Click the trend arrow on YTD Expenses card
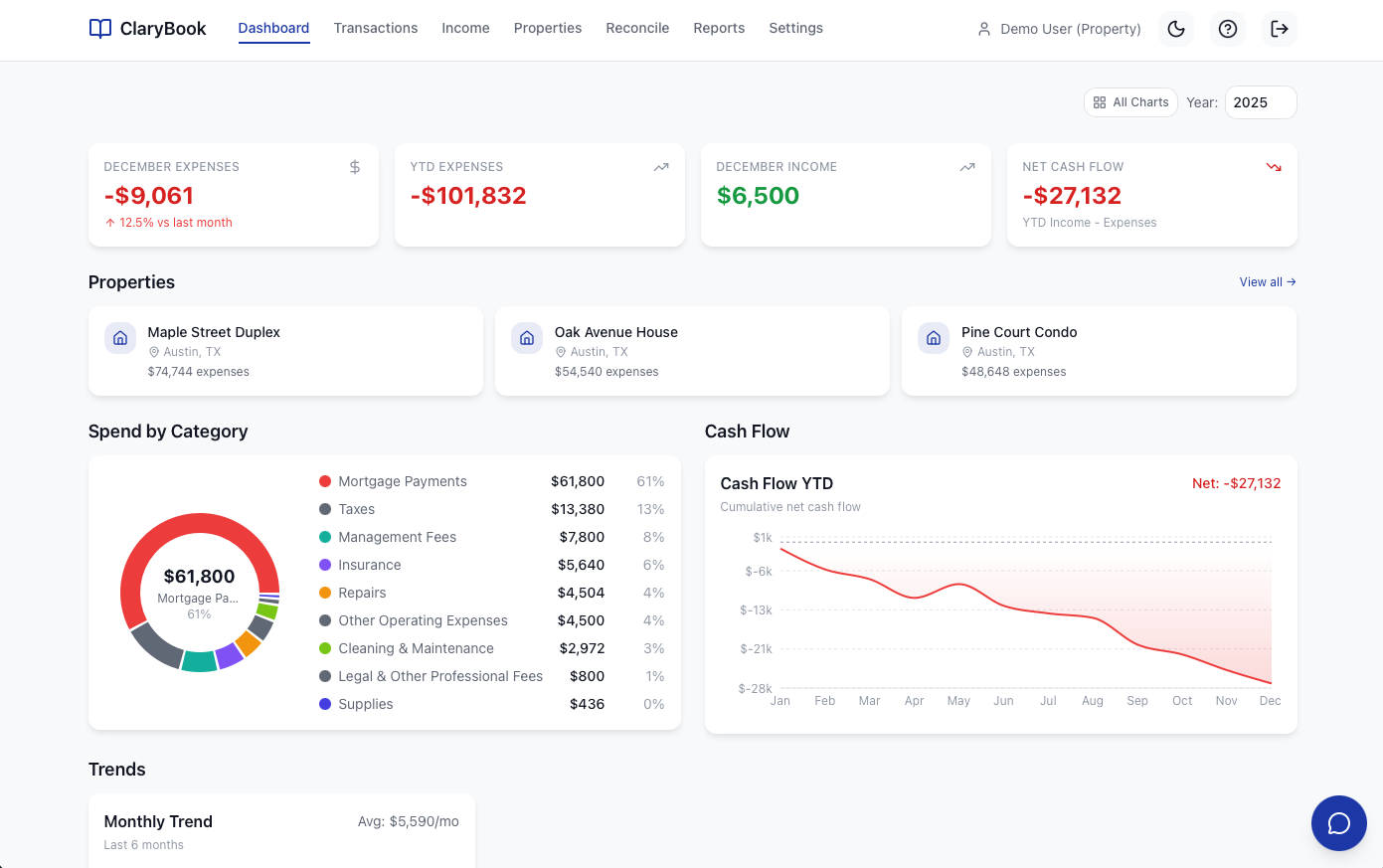The height and width of the screenshot is (868, 1383). coord(661,167)
